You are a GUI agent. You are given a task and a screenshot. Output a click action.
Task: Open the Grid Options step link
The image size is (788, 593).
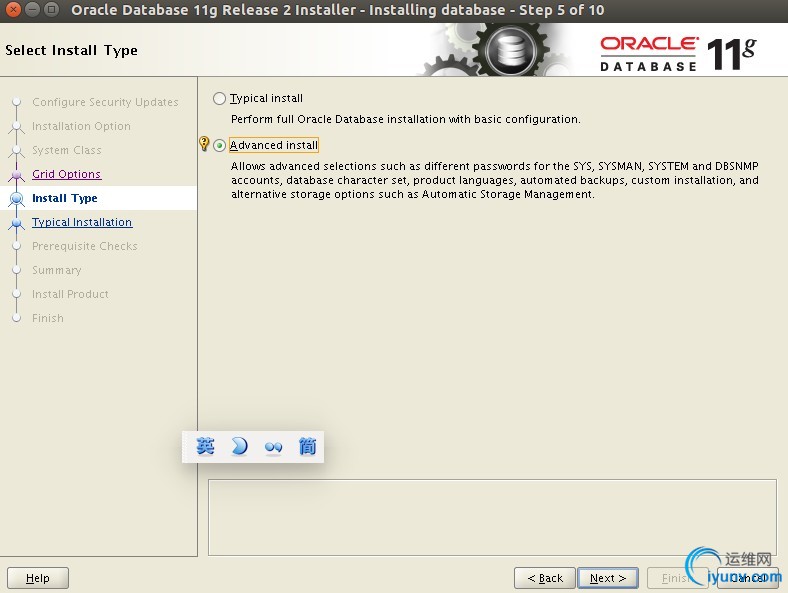click(x=66, y=174)
